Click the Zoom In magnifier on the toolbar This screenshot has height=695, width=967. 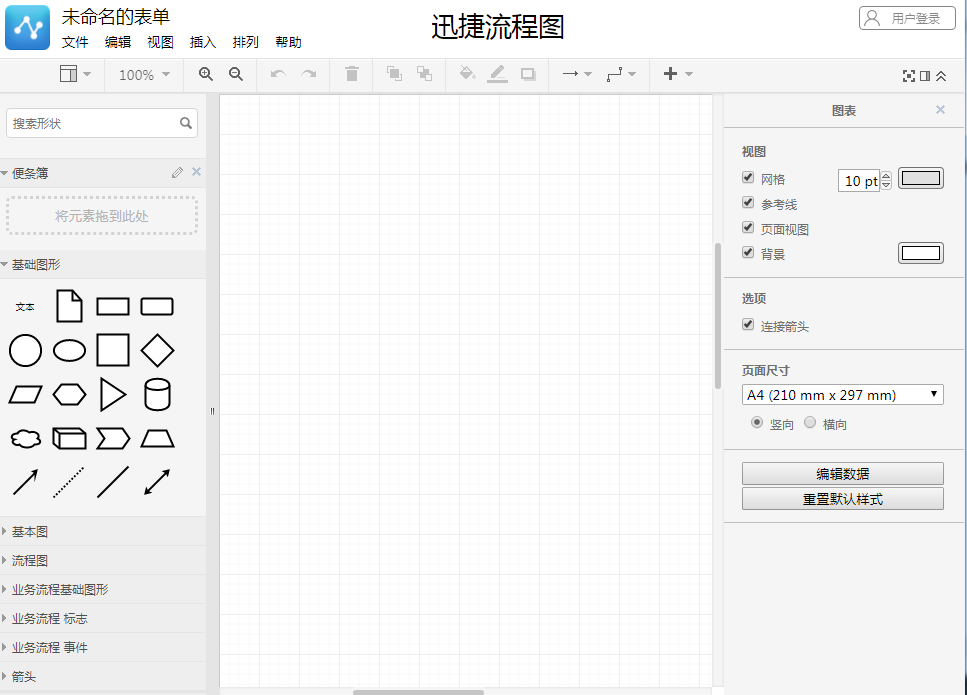[206, 74]
